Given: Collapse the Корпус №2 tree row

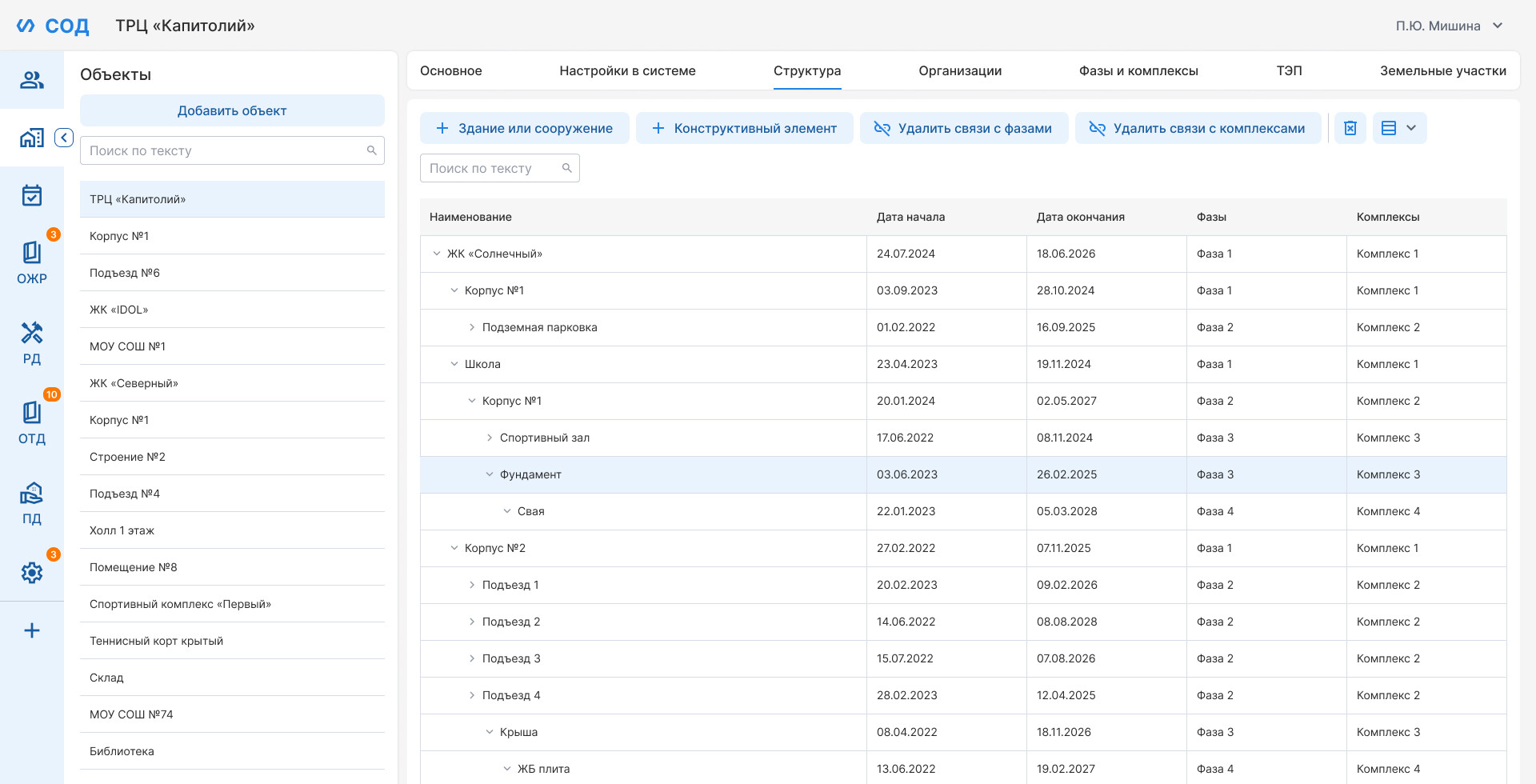Looking at the screenshot, I should 454,548.
